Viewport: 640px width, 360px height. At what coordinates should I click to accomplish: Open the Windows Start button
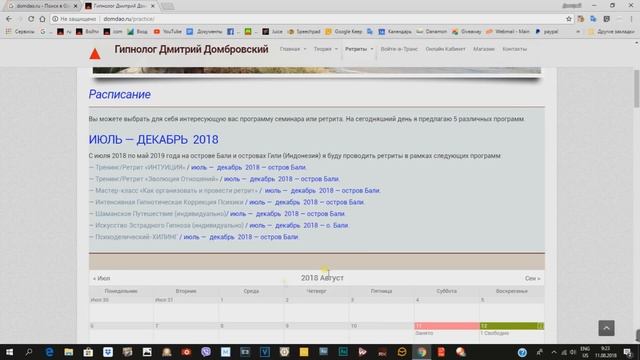click(x=9, y=352)
